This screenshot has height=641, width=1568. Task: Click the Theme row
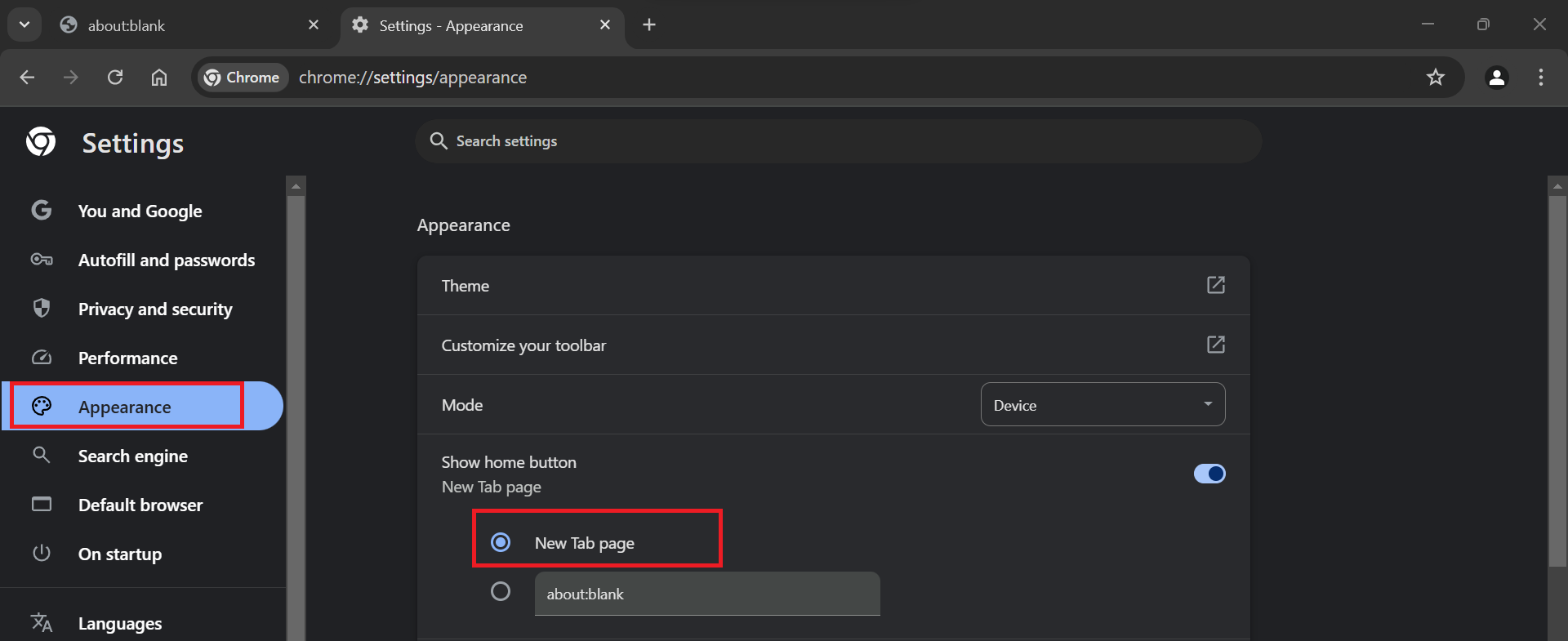834,286
